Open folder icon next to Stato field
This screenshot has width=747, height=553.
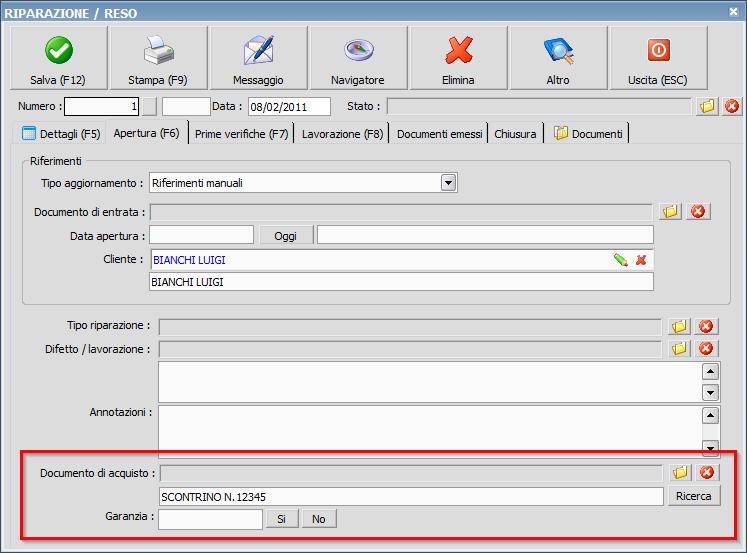pos(707,106)
